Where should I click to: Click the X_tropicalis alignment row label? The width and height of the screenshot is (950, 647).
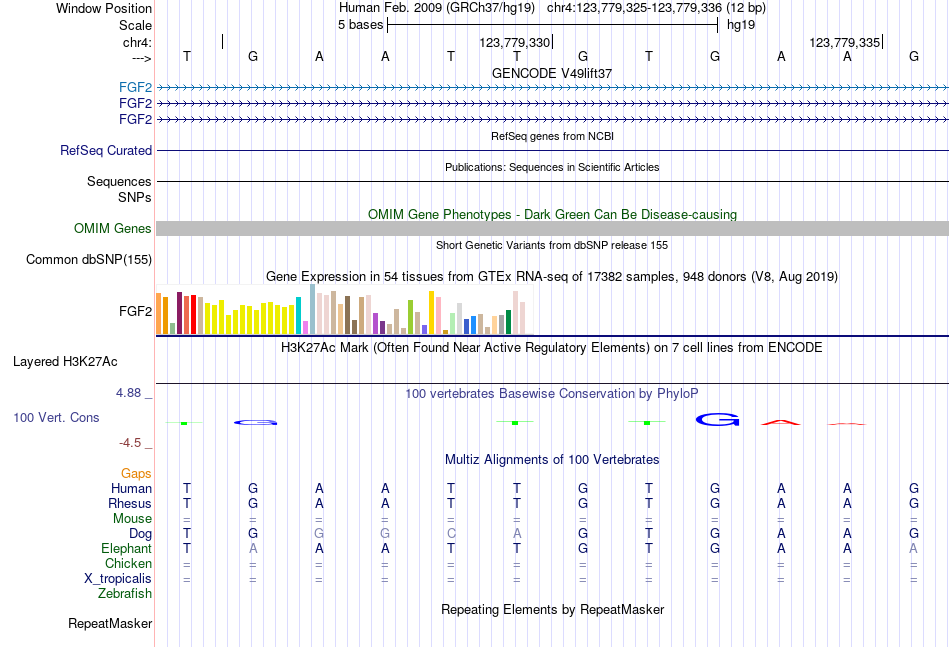click(118, 579)
